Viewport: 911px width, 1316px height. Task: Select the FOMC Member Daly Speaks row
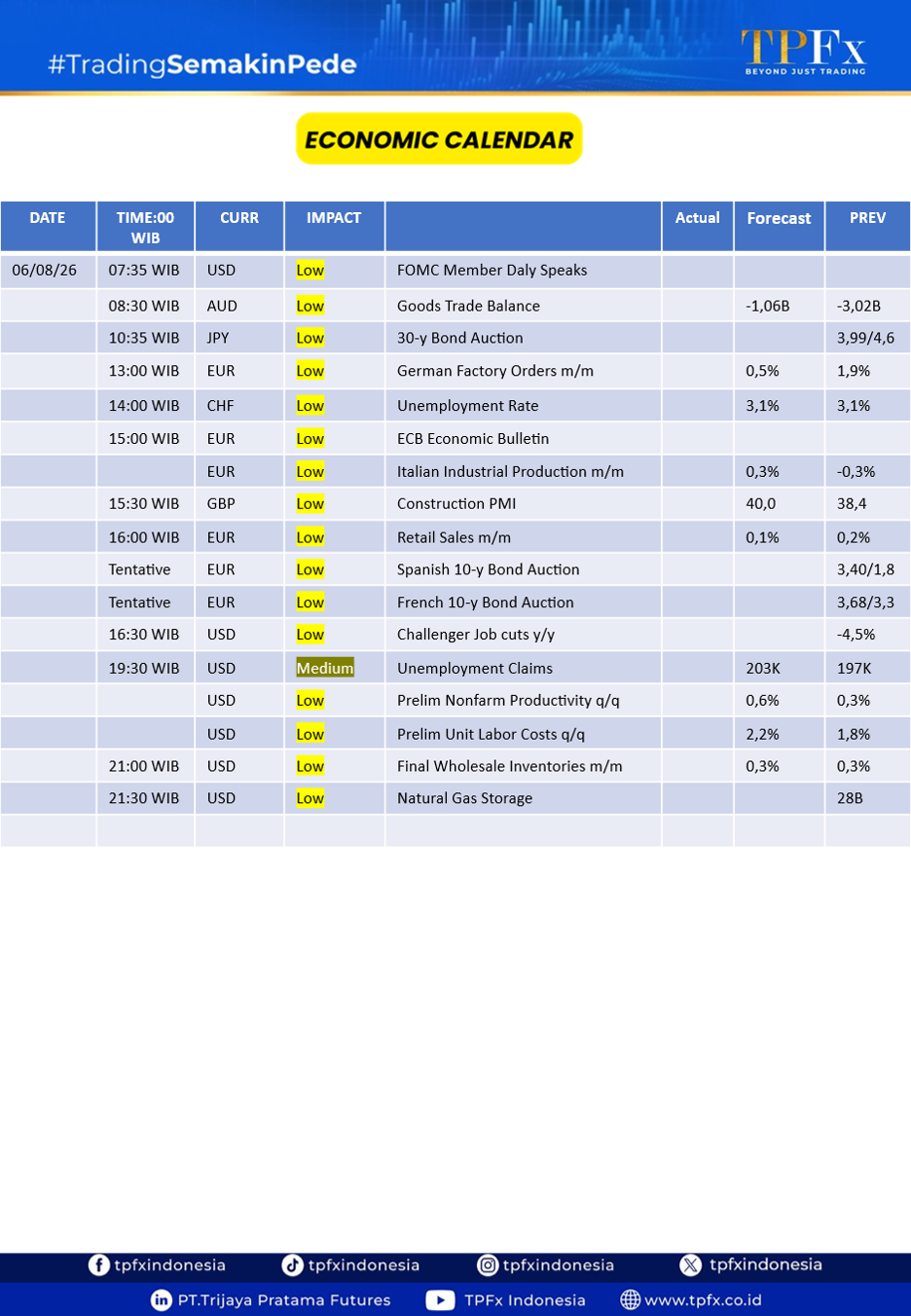[455, 271]
